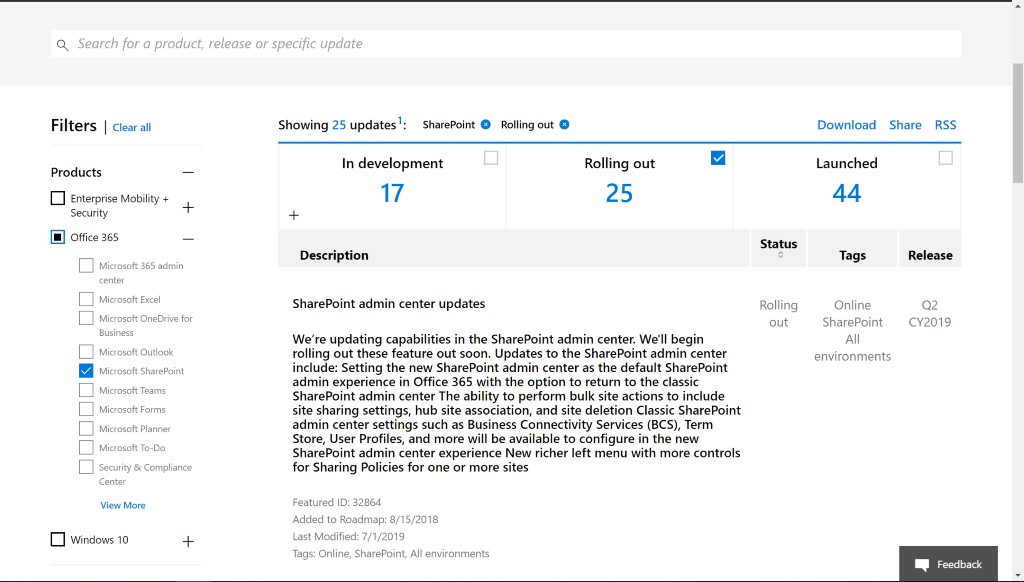This screenshot has height=582, width=1024.
Task: Check Microsoft 365 admin center
Action: (x=86, y=265)
